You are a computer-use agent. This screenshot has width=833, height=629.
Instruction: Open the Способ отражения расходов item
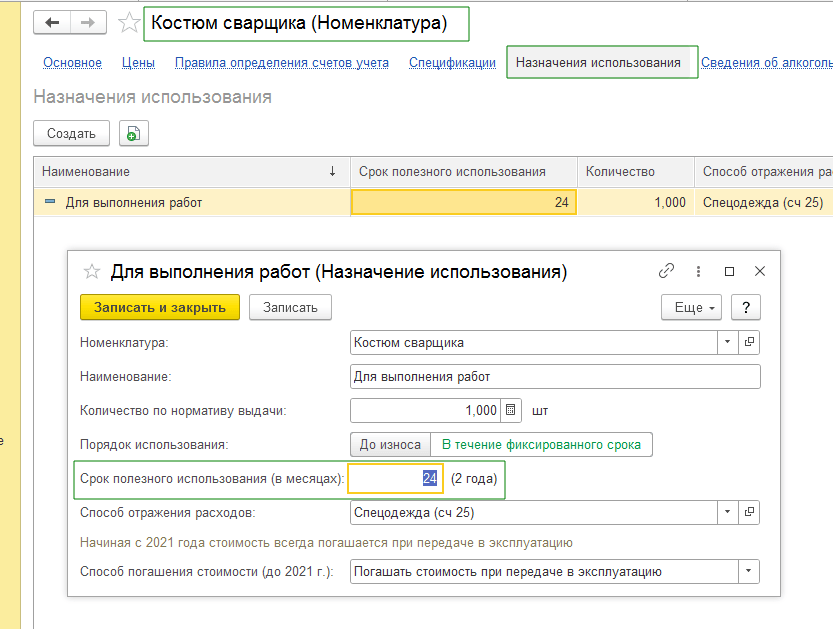point(750,513)
